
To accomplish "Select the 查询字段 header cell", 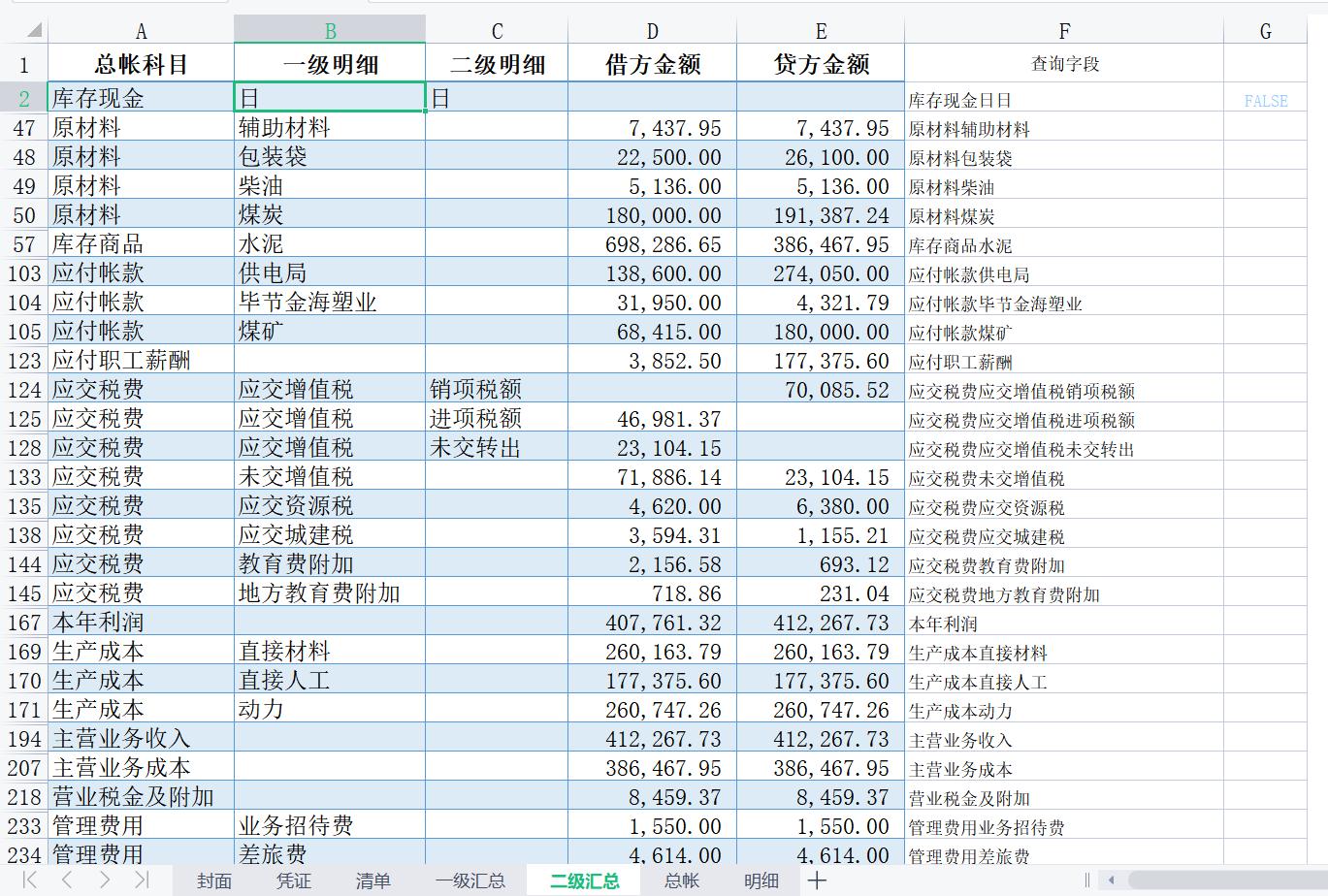I will point(1065,62).
